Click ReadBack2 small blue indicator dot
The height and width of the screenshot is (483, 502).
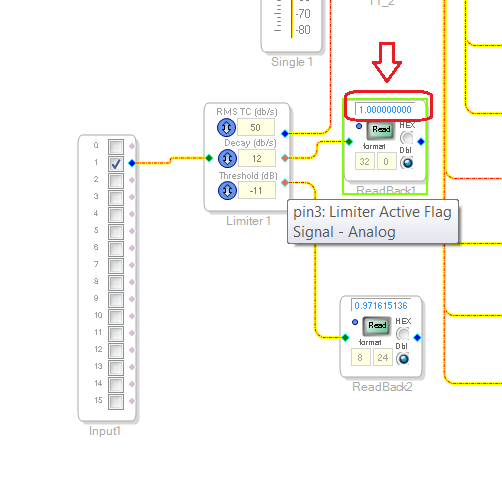[355, 322]
